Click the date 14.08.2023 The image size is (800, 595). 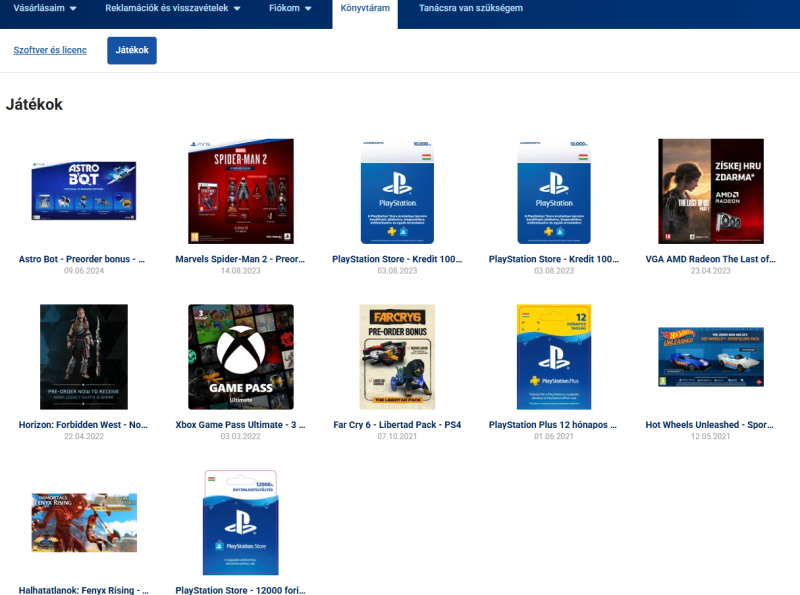[240, 270]
